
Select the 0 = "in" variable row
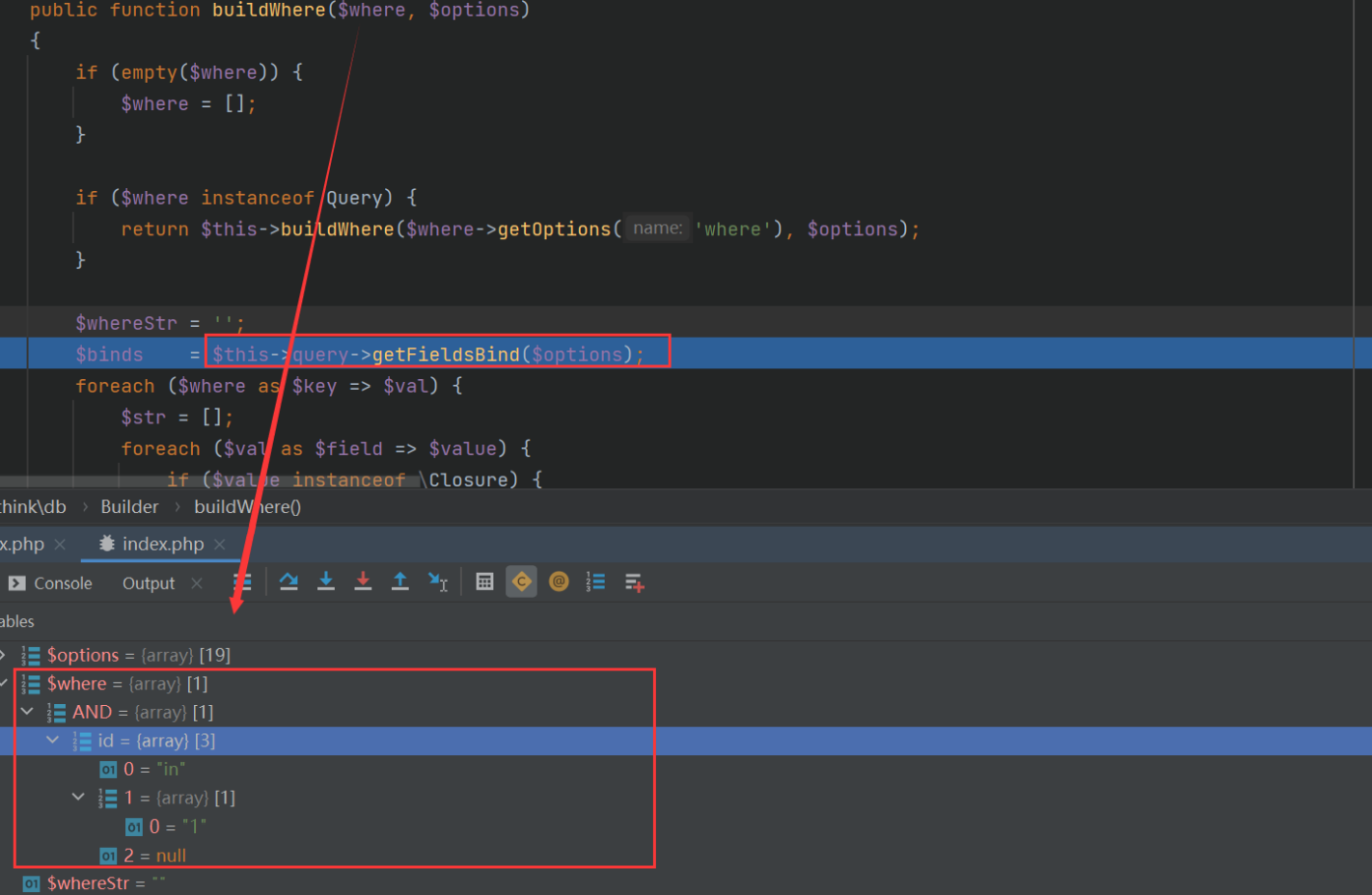(x=686, y=770)
